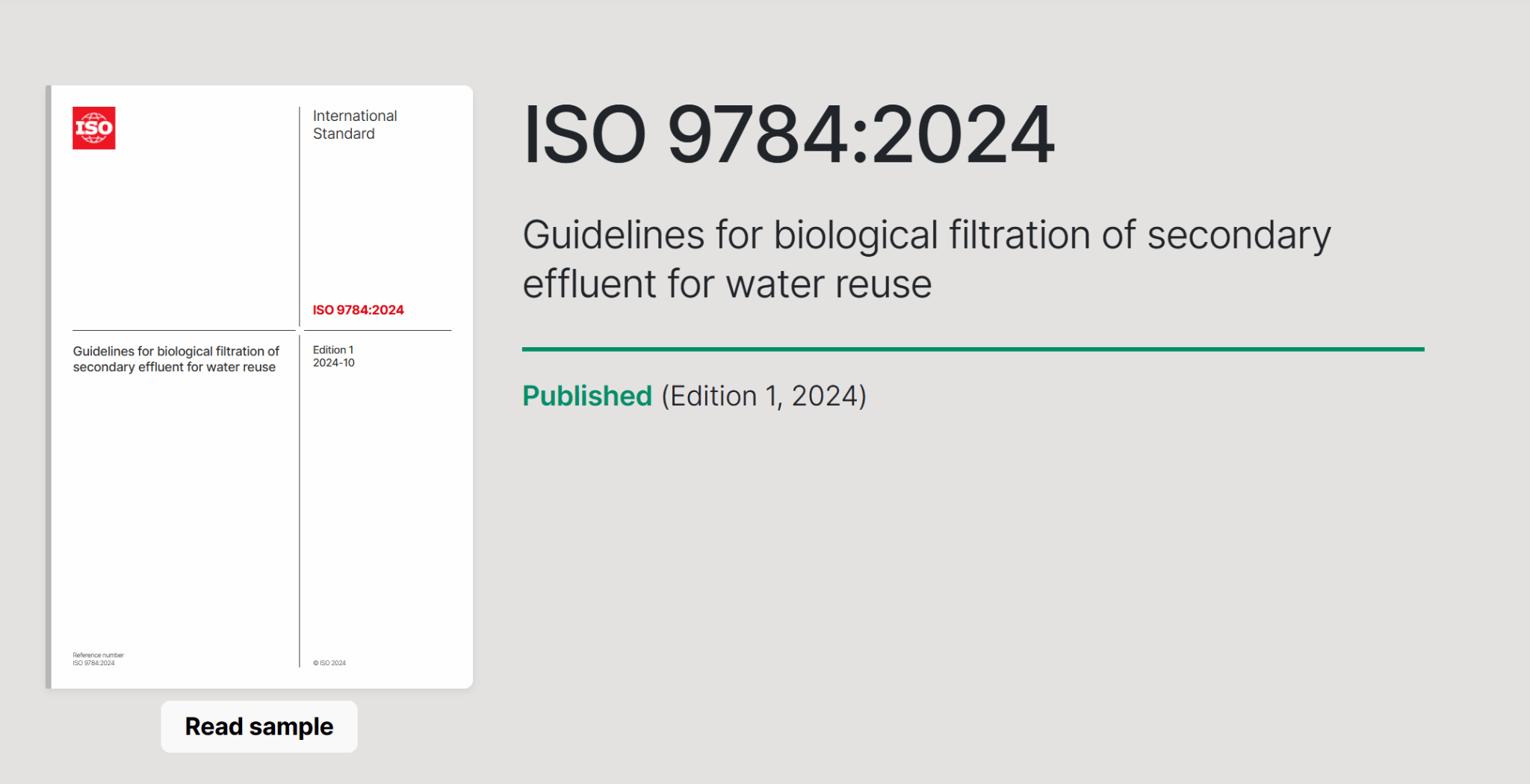Click the 2024-10 date on the cover
Image resolution: width=1530 pixels, height=784 pixels.
(x=334, y=363)
